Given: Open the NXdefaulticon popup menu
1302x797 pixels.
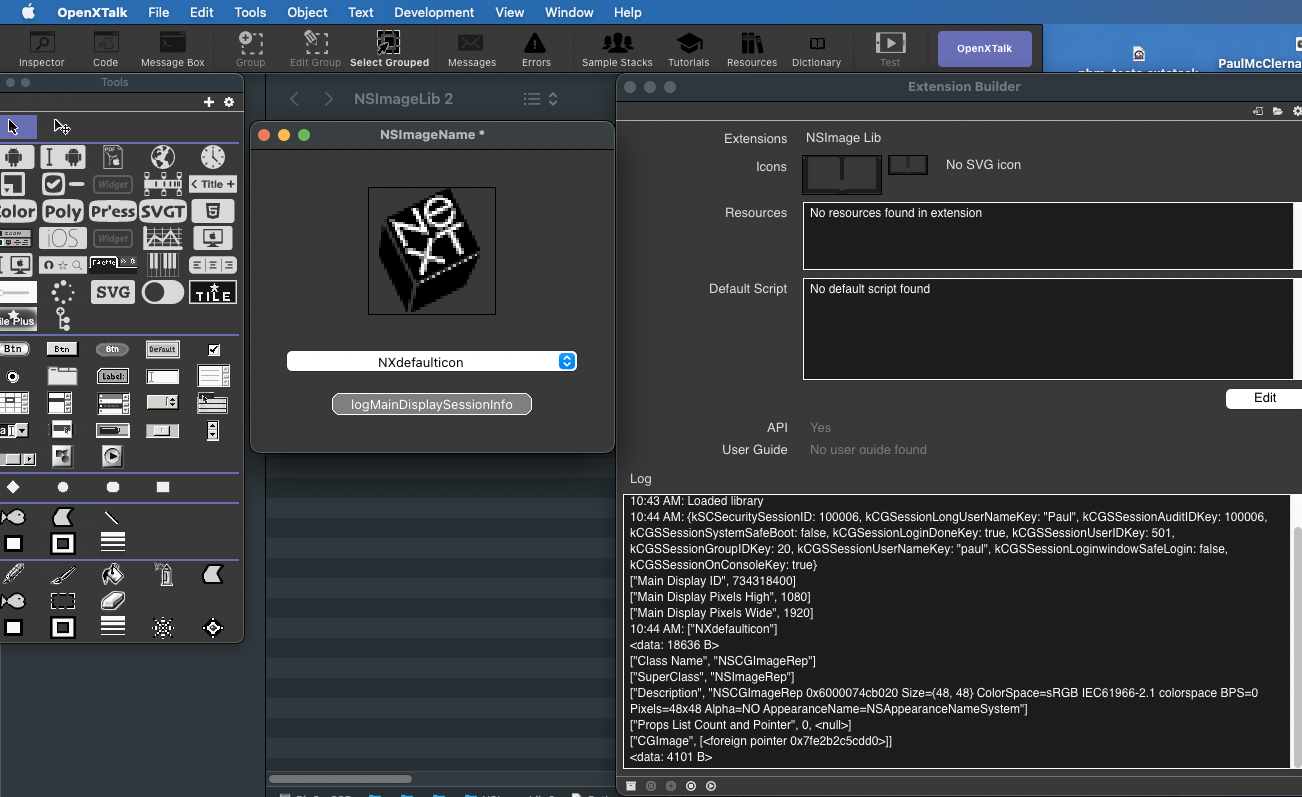Looking at the screenshot, I should click(x=431, y=361).
